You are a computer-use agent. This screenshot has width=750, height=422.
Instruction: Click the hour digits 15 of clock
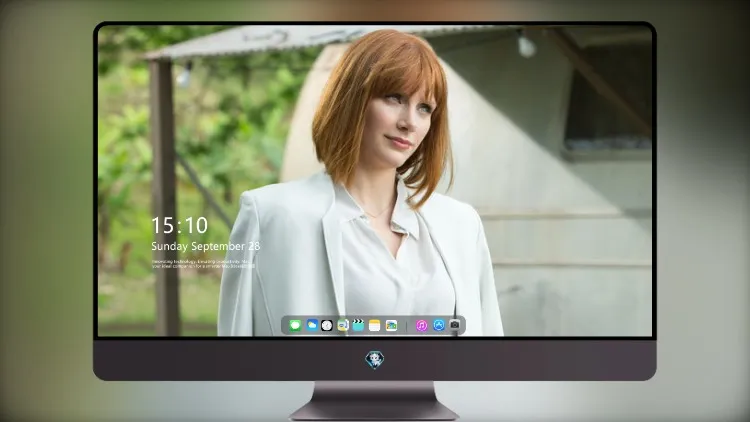[163, 225]
